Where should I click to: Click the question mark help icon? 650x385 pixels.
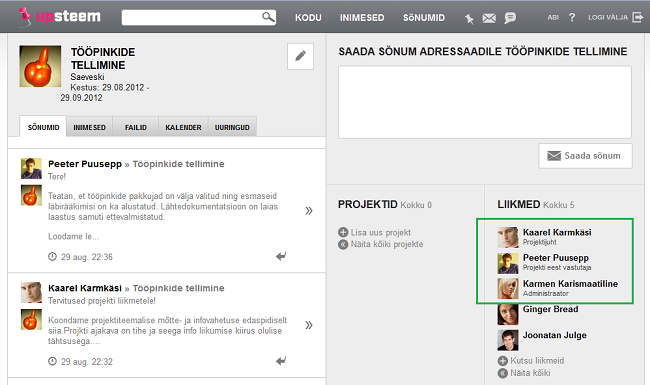[x=572, y=17]
